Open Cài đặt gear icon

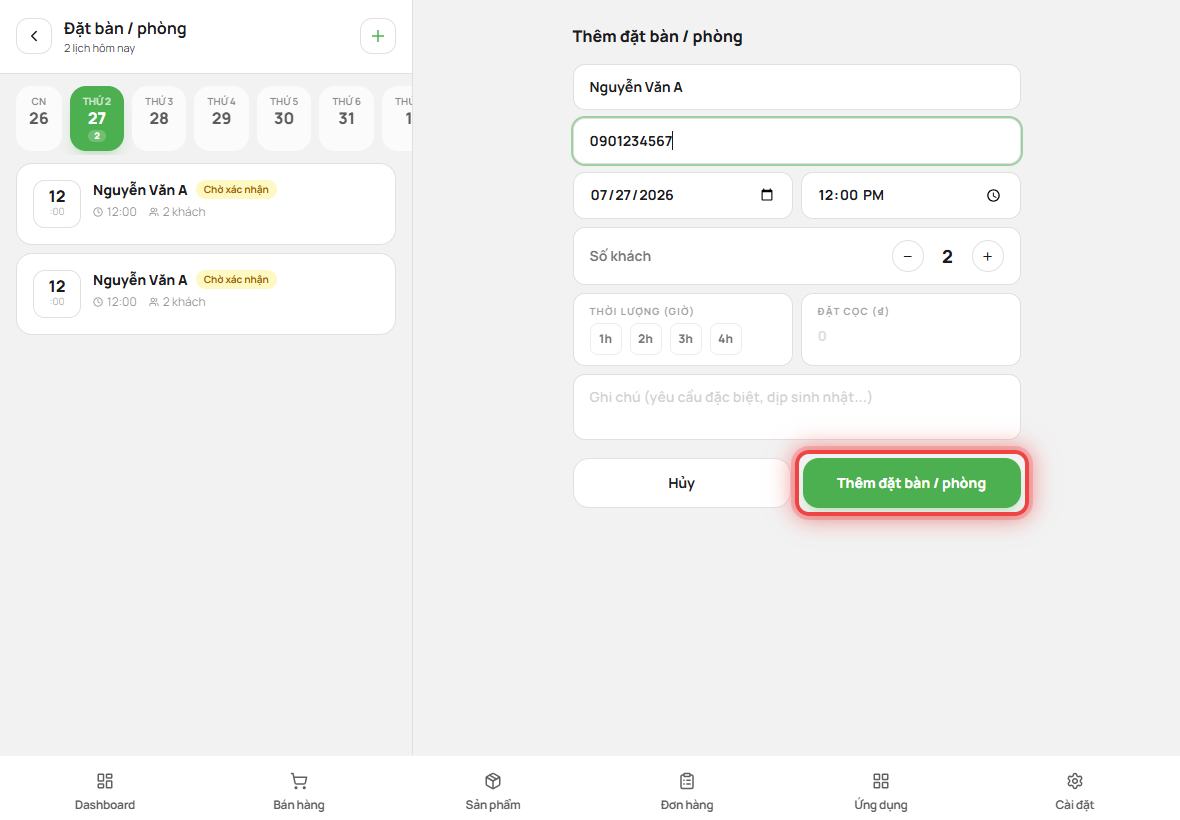[x=1075, y=781]
